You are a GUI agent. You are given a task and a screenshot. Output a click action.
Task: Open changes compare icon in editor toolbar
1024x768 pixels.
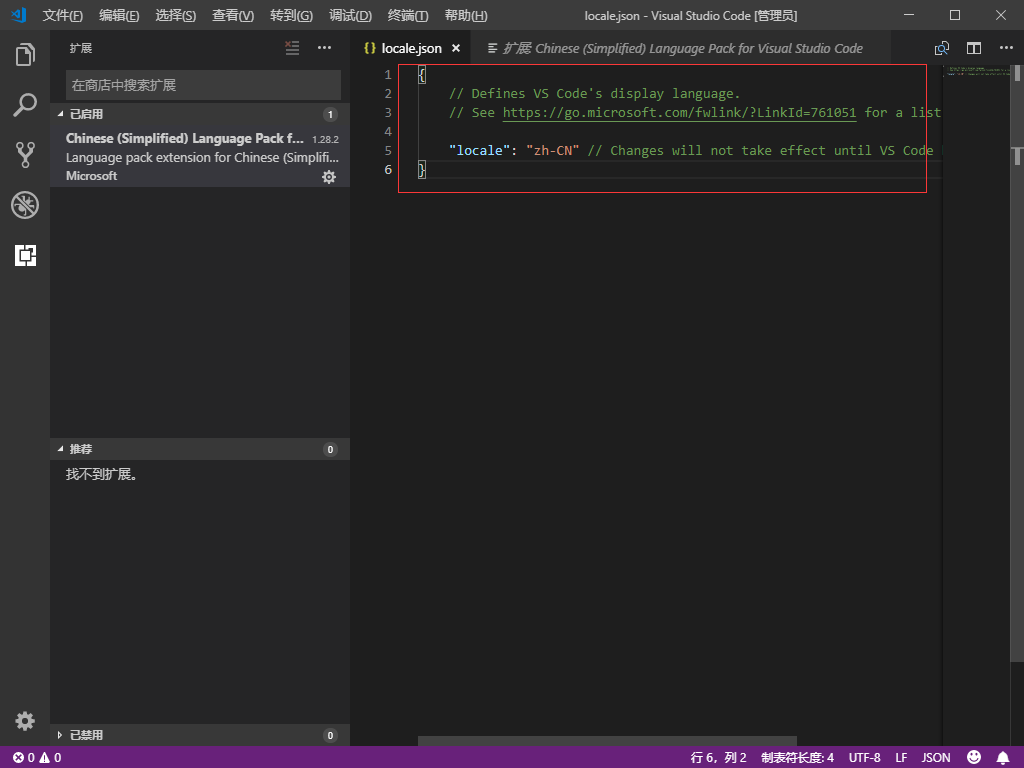(942, 48)
